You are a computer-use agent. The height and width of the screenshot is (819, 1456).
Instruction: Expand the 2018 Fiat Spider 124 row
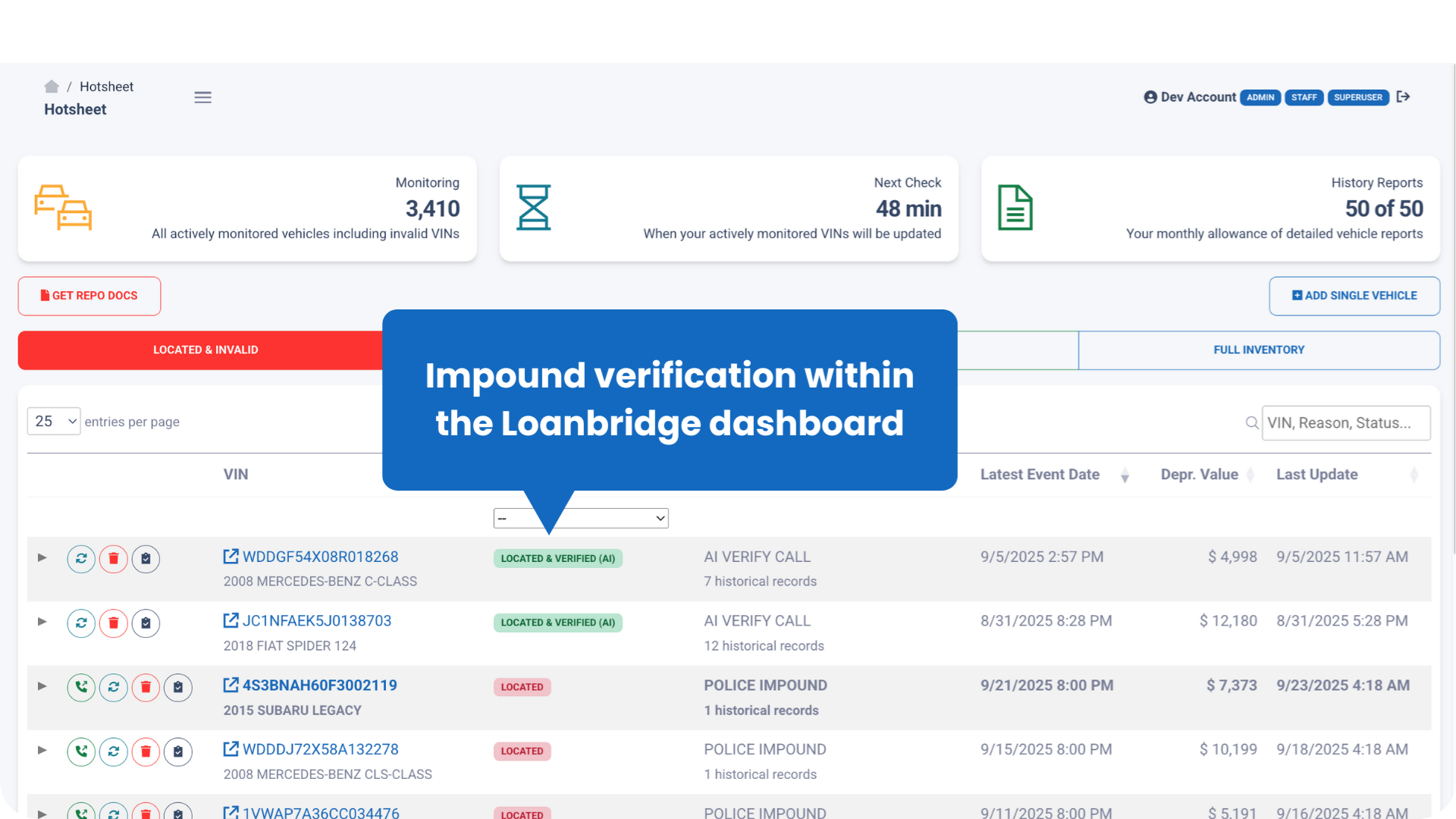click(x=42, y=622)
